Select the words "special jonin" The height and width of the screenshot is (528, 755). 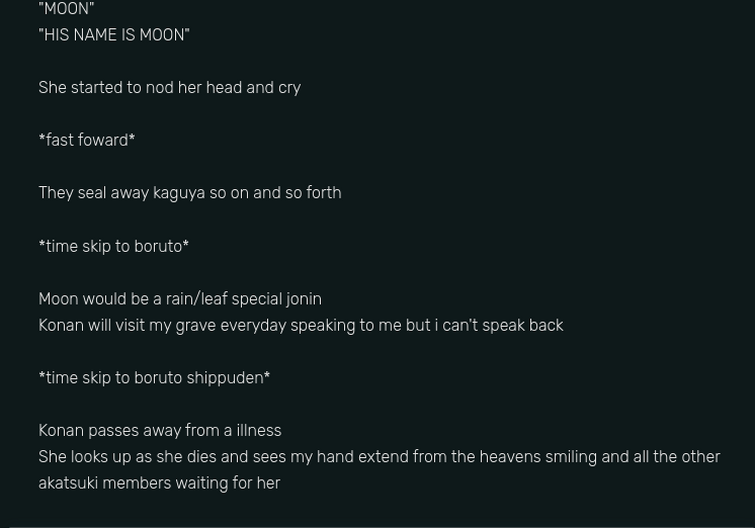[276, 299]
